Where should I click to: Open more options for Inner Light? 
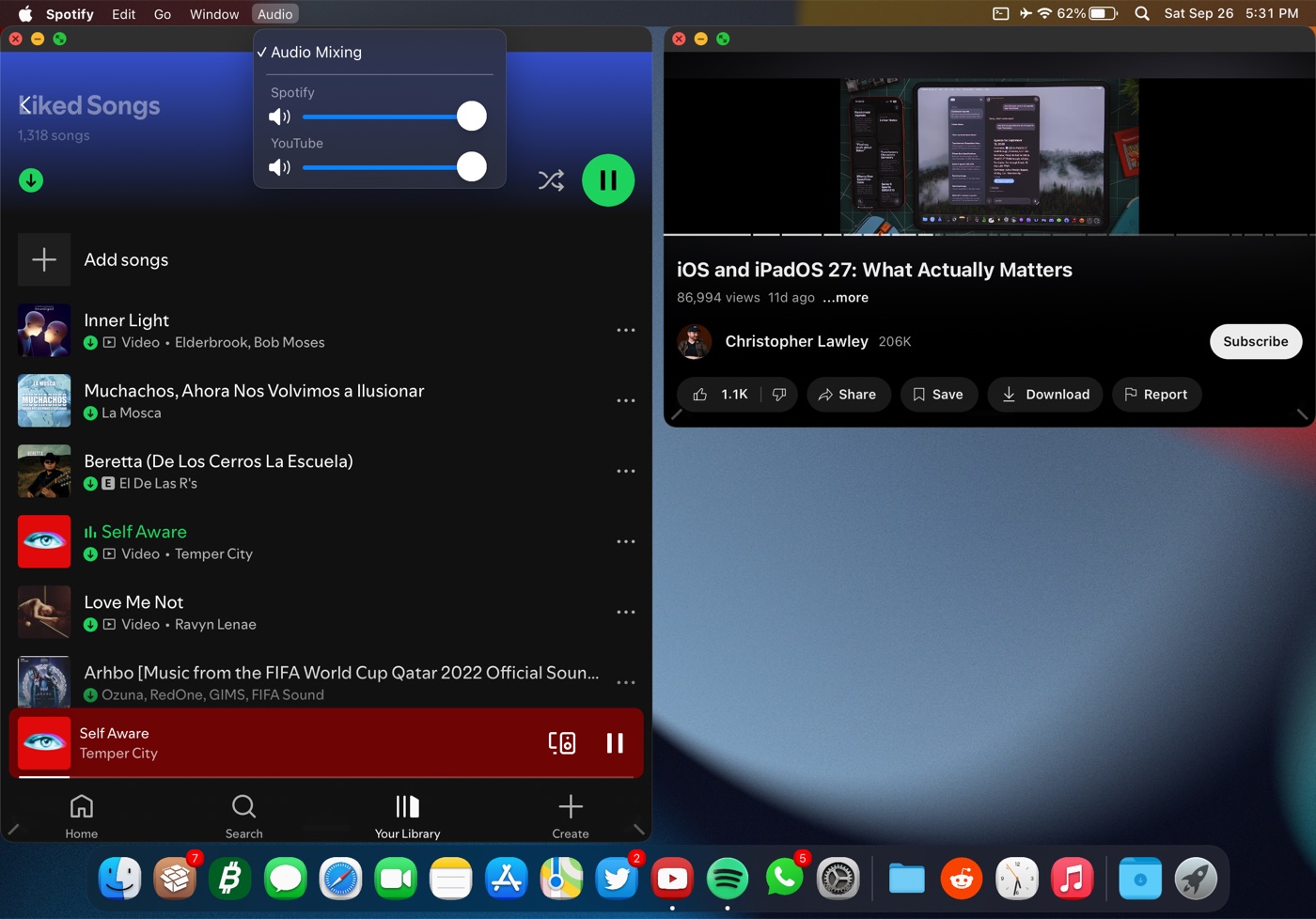coord(626,330)
